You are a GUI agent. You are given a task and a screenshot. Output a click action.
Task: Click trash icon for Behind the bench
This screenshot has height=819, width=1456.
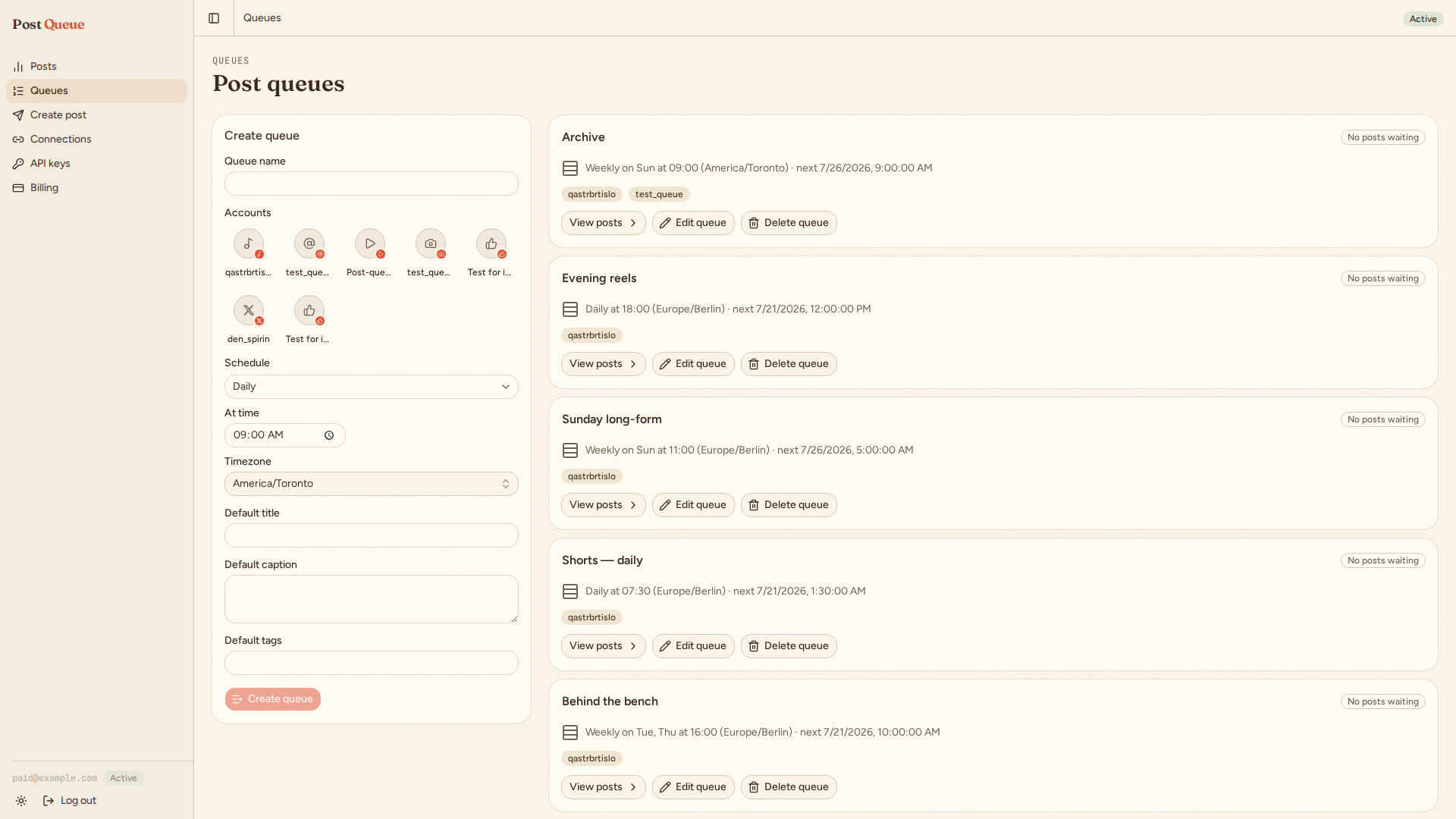(754, 787)
